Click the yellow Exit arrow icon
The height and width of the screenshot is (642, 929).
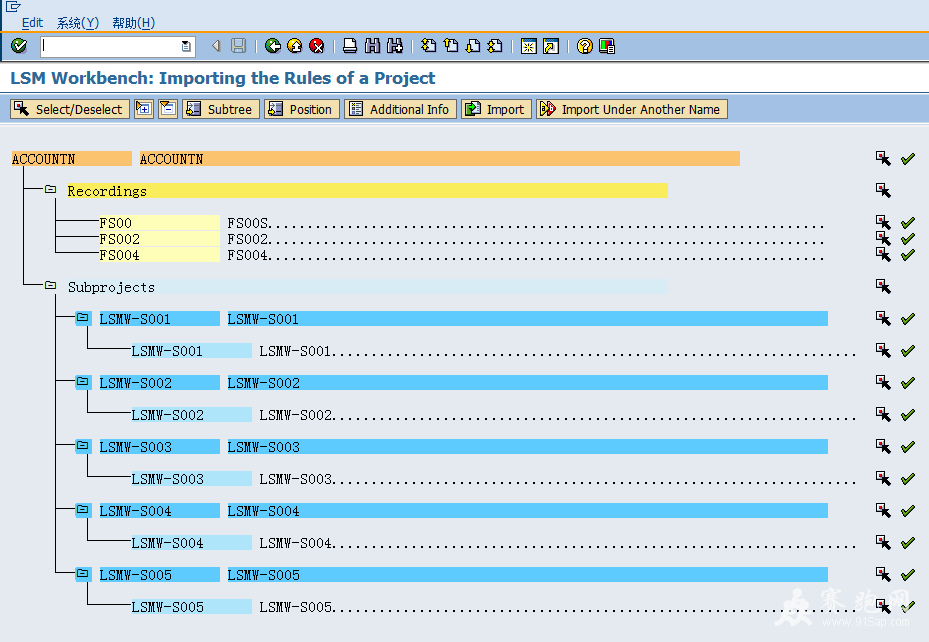(294, 46)
